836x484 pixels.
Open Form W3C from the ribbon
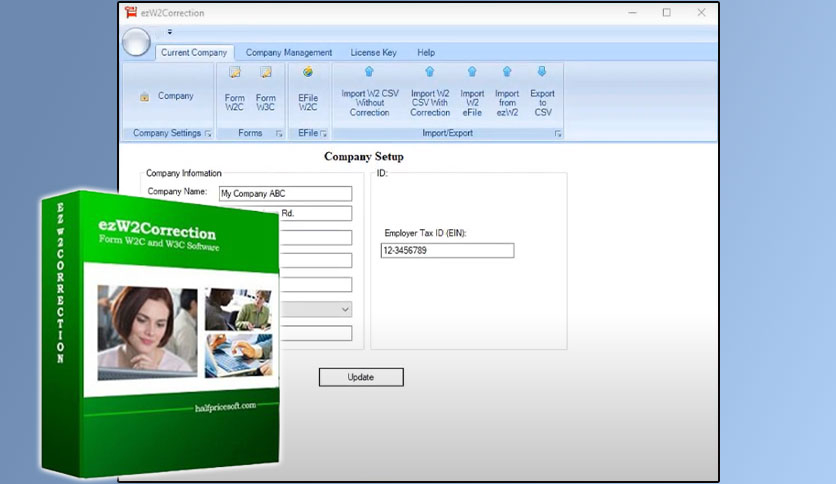tap(266, 89)
